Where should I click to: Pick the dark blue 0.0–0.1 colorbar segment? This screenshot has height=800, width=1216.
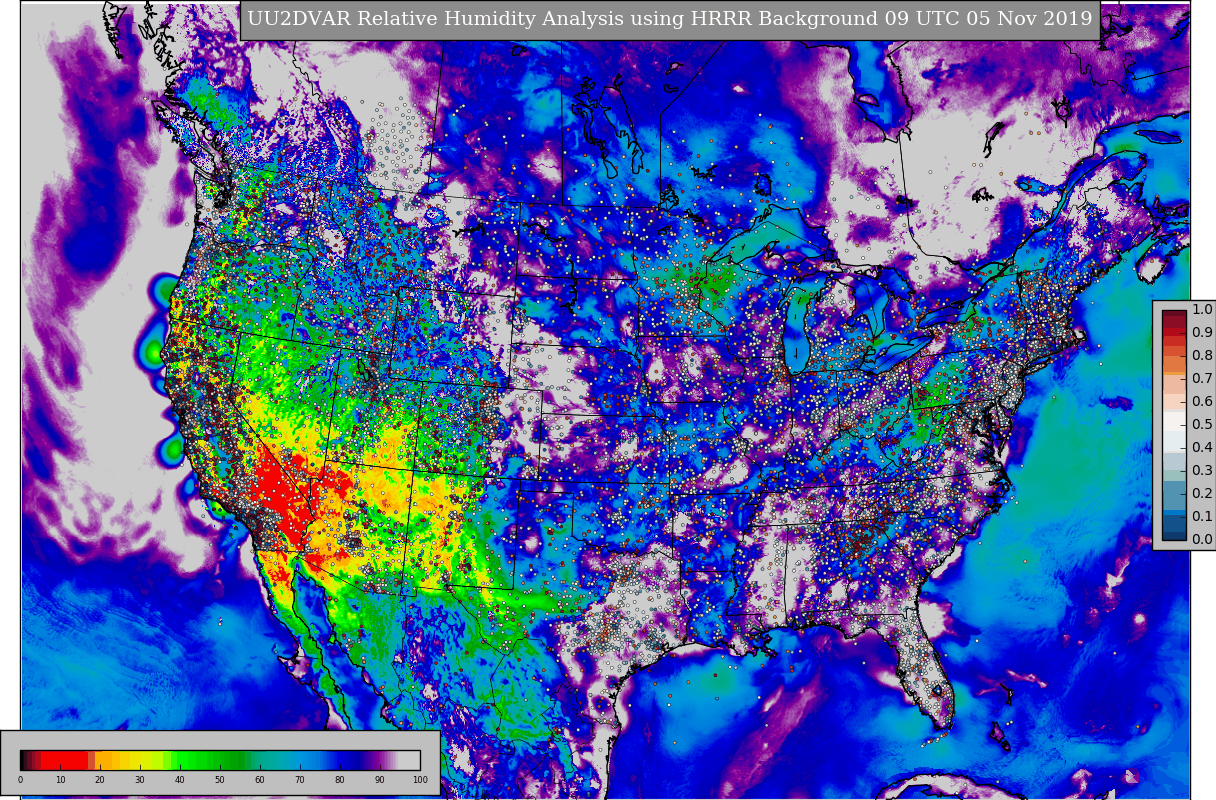[1174, 528]
